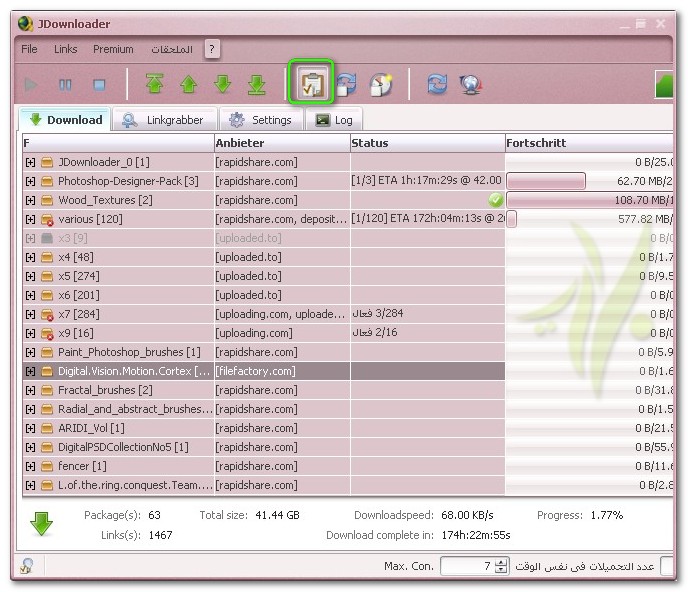Switch to the Linkgrabber tab
This screenshot has height=592, width=688.
pyautogui.click(x=164, y=120)
